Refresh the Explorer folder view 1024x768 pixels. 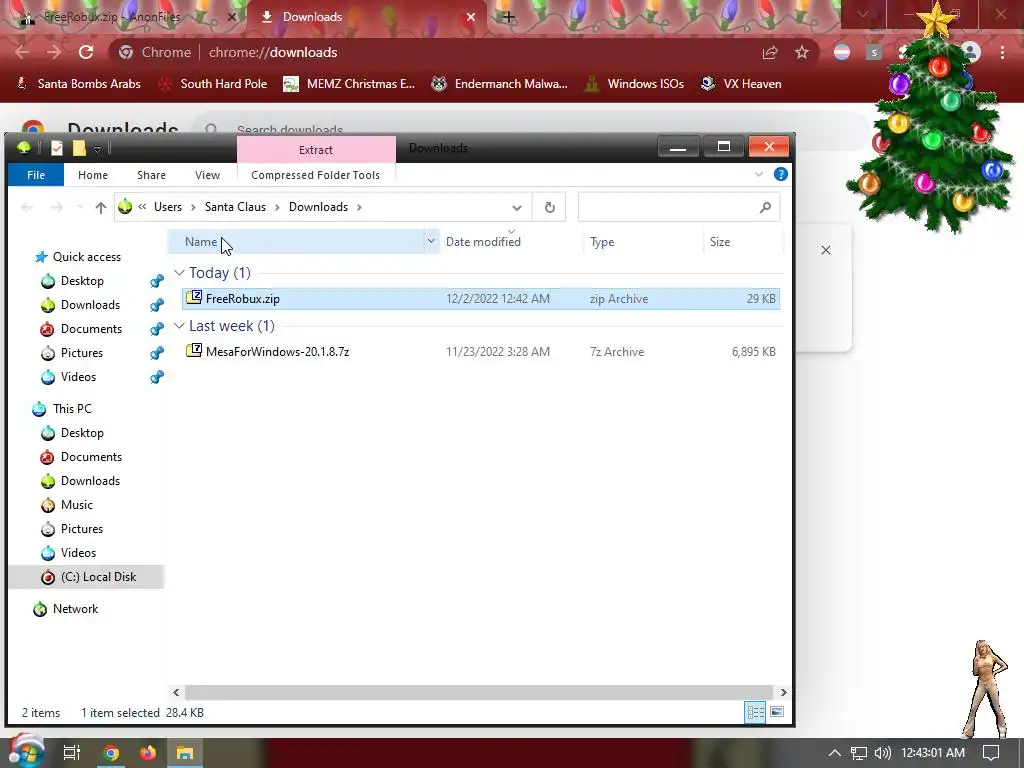point(549,208)
